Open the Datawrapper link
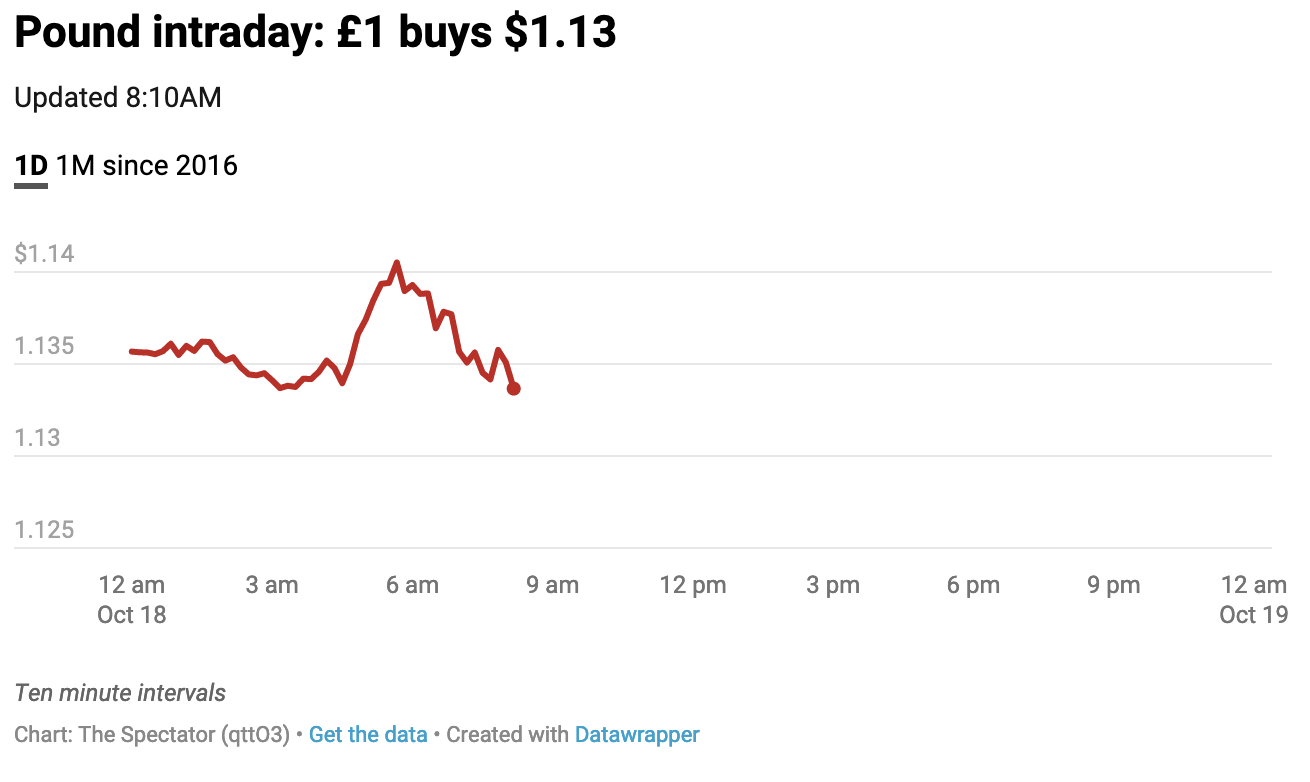Image resolution: width=1310 pixels, height=782 pixels. tap(637, 735)
